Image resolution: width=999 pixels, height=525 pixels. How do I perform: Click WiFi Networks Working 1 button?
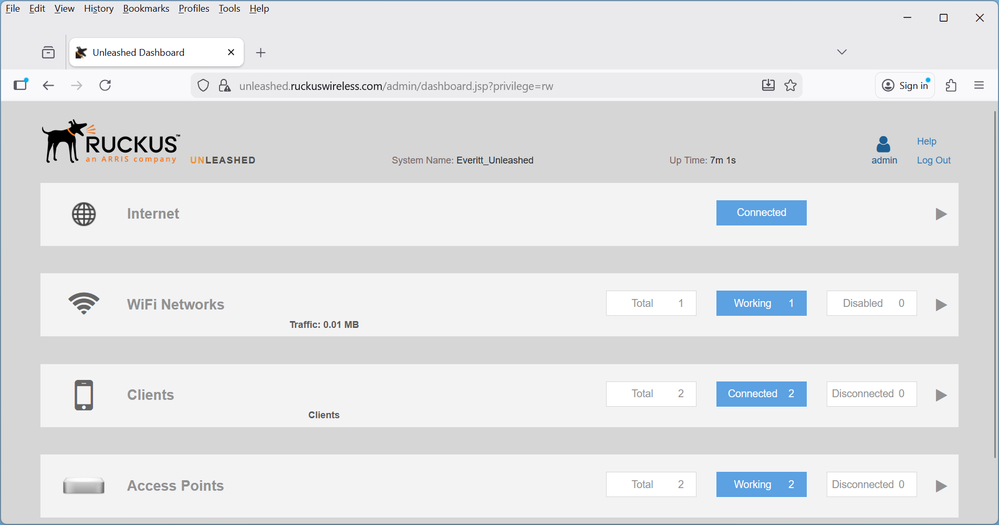[x=761, y=303]
